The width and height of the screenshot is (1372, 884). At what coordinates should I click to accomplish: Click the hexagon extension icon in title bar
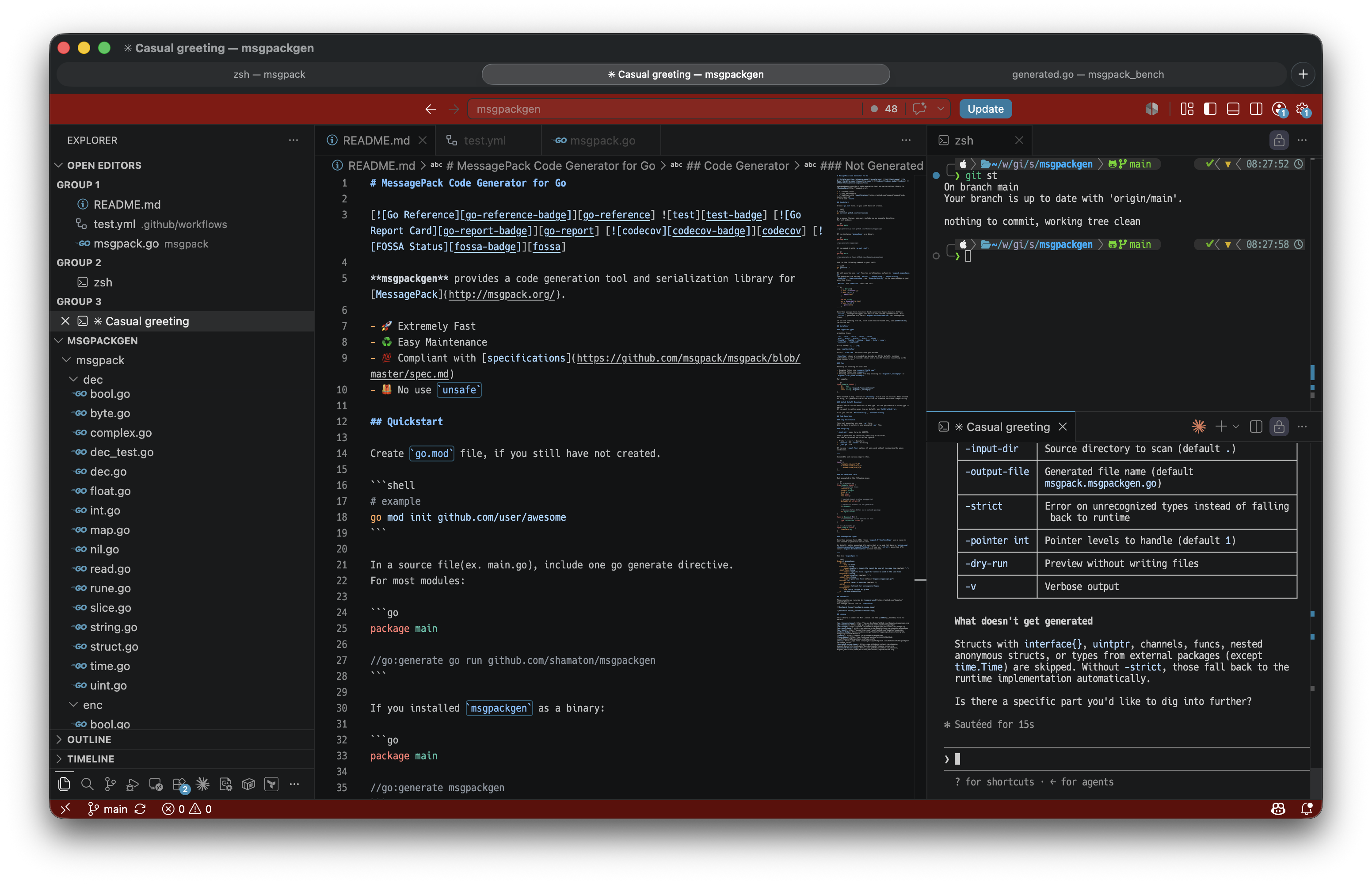tap(1151, 109)
